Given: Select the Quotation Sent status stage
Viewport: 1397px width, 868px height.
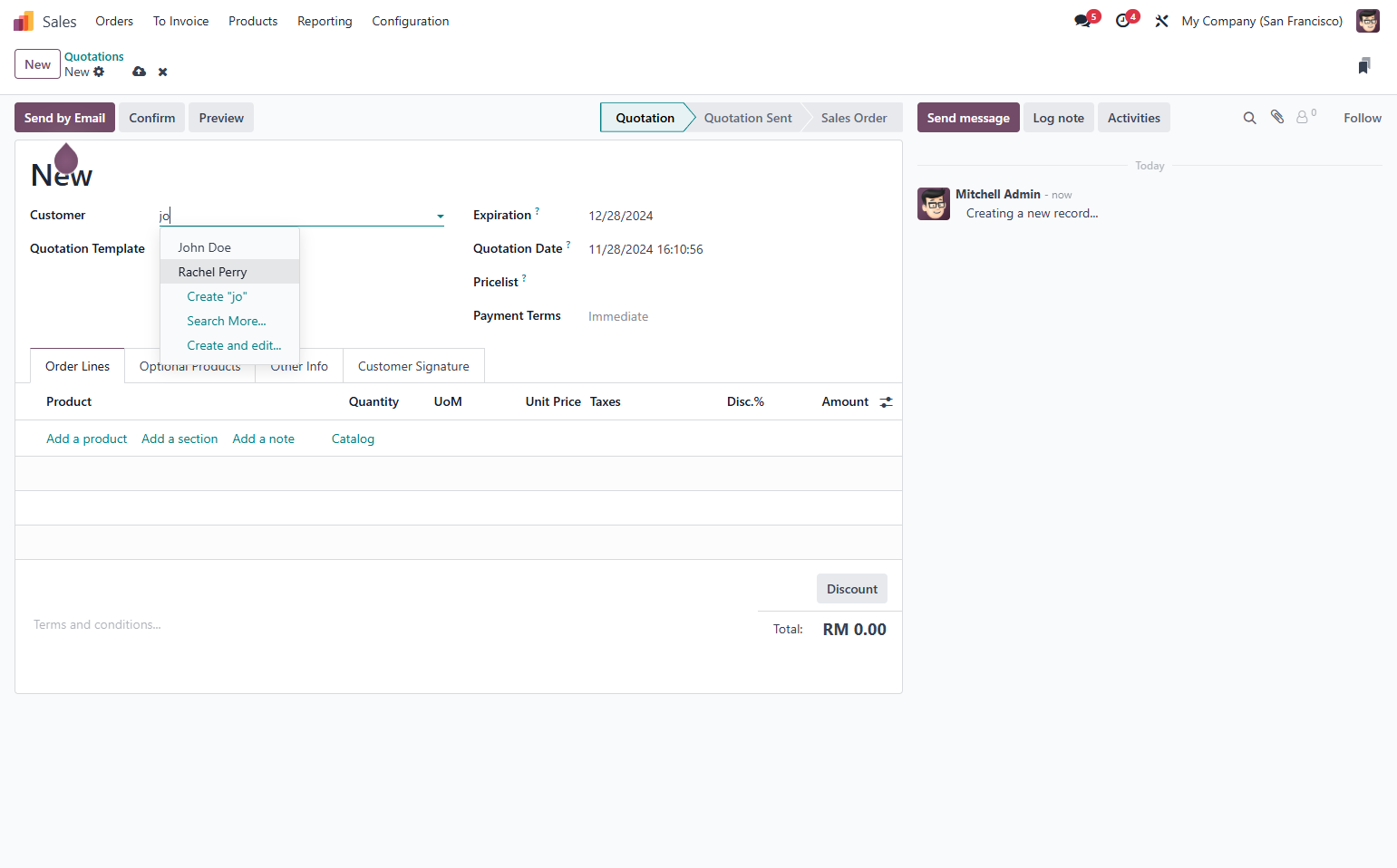Looking at the screenshot, I should tap(748, 118).
